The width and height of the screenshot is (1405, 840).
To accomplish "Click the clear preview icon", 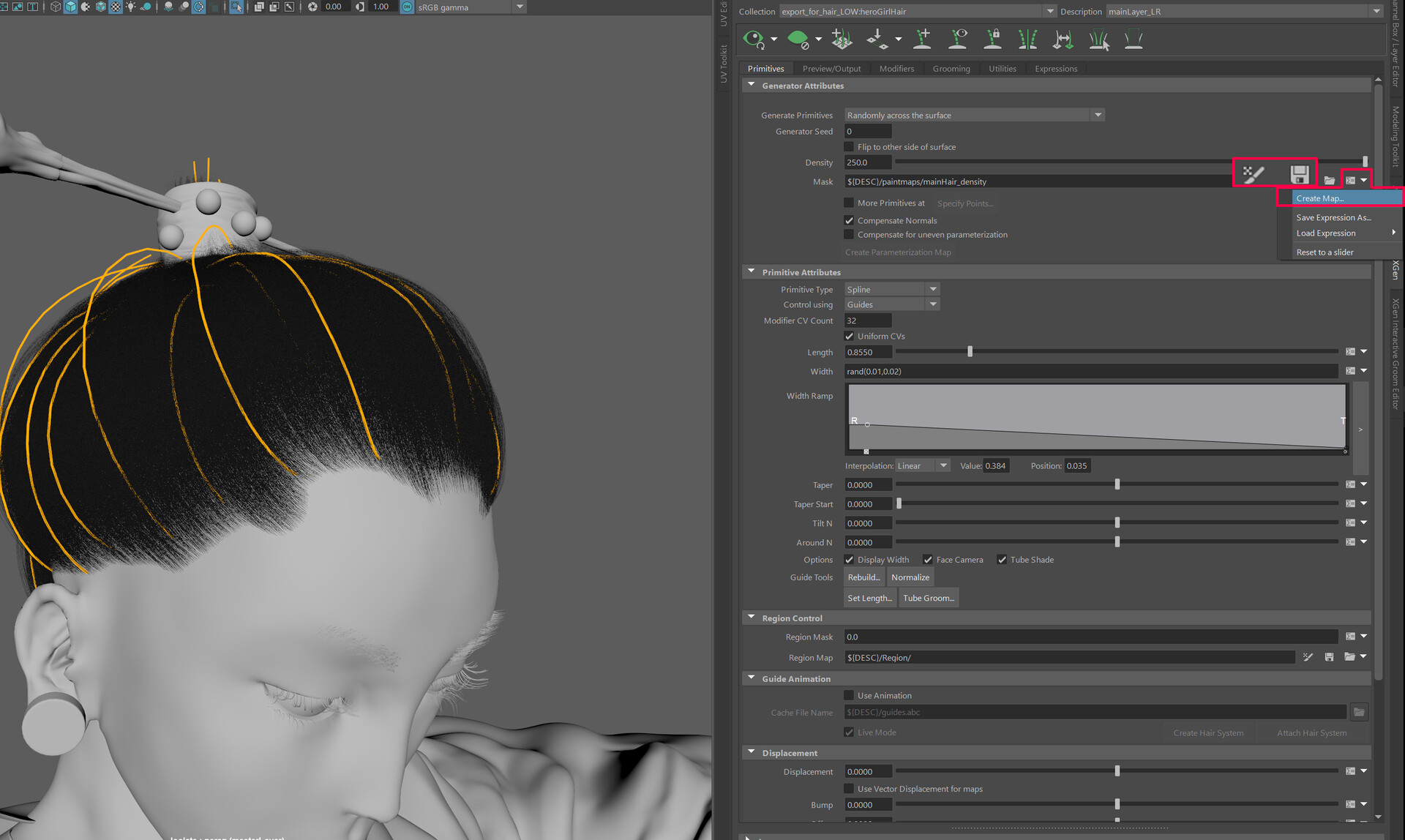I will (798, 39).
